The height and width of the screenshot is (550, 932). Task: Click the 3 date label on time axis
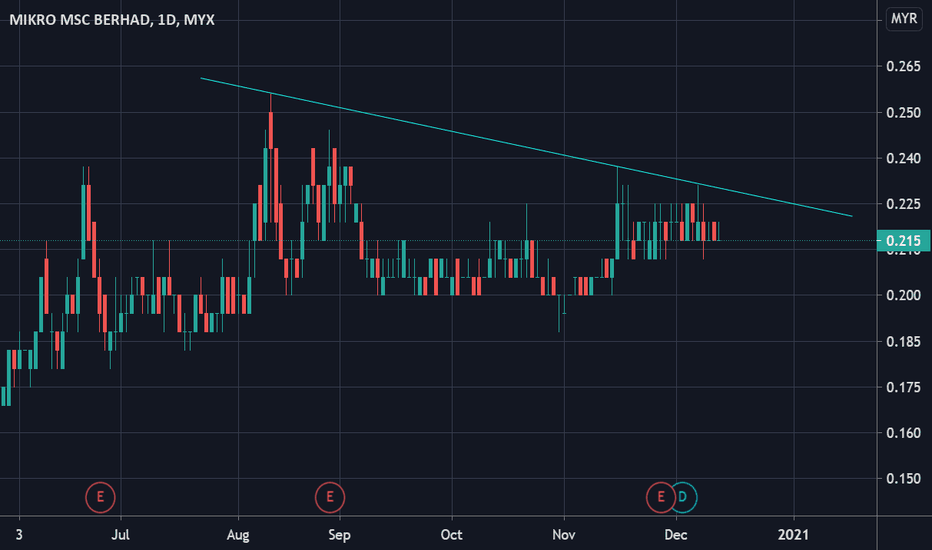coord(19,535)
